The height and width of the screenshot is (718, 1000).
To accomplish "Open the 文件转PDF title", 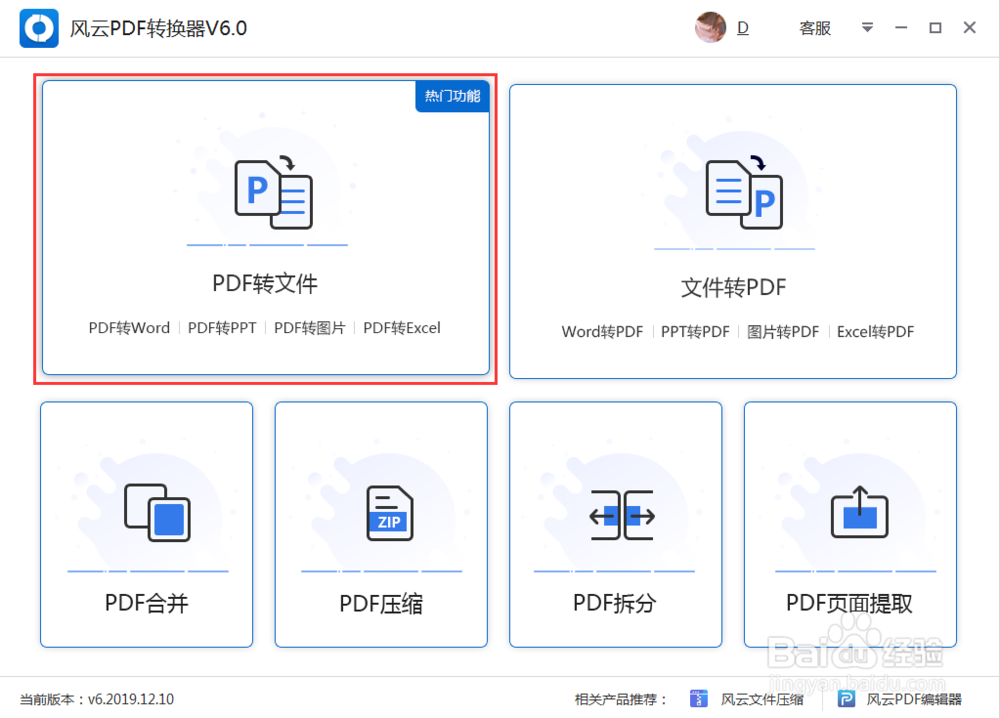I will (733, 288).
